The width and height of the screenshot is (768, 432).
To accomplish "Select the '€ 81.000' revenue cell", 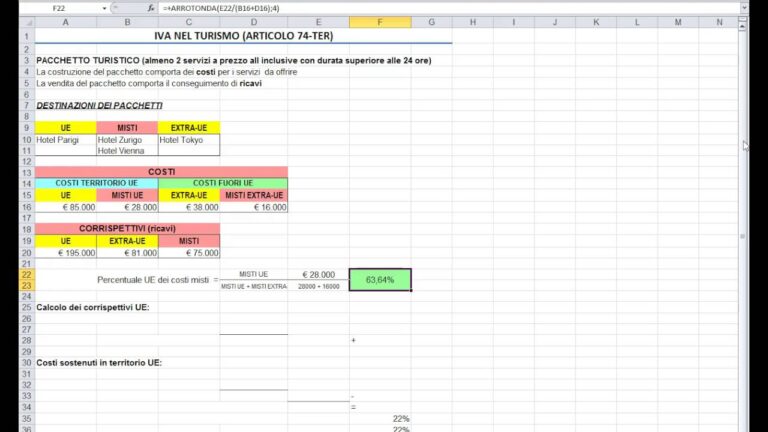I will click(x=127, y=253).
